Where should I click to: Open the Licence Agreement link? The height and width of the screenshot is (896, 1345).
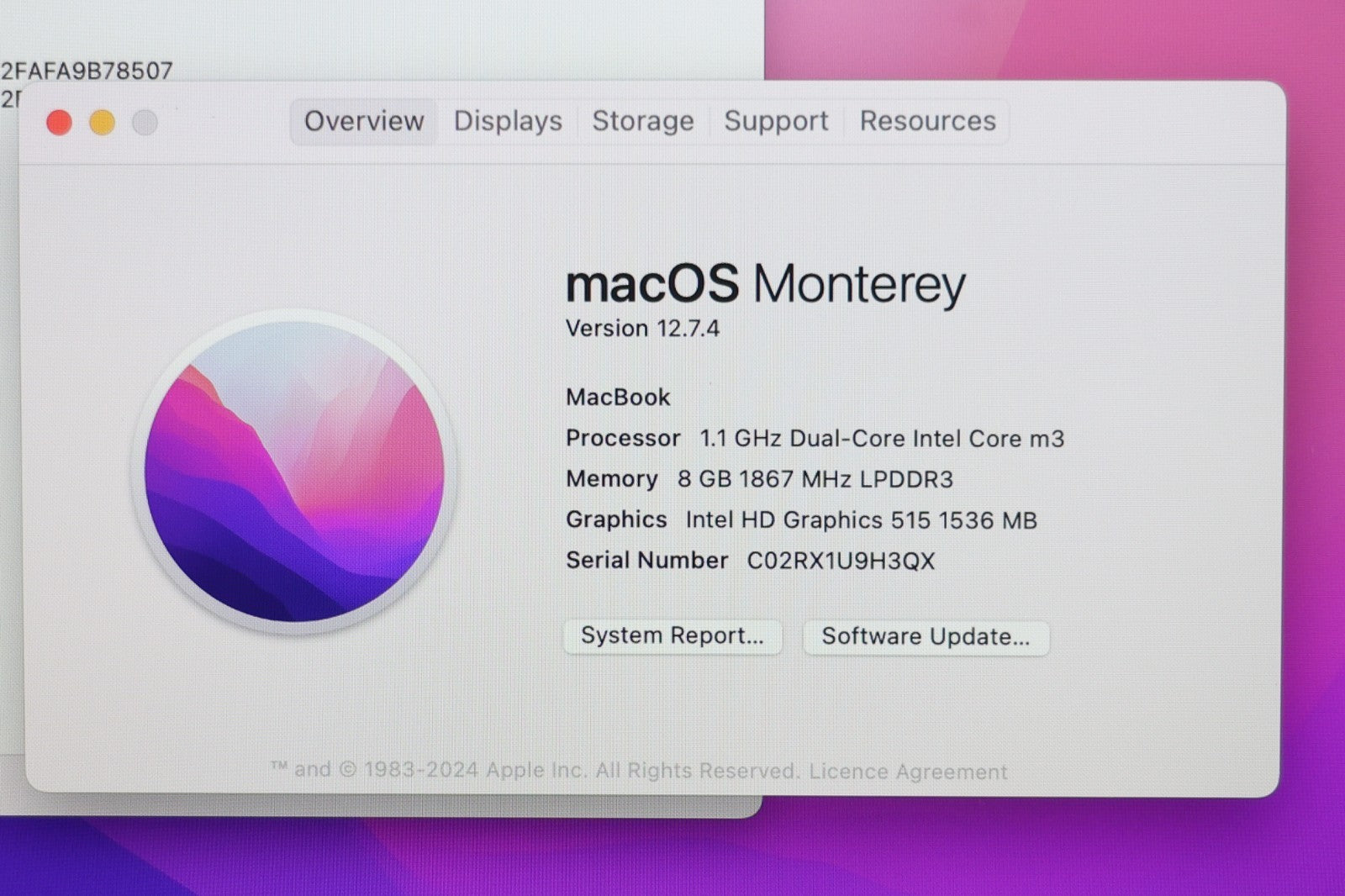pos(908,772)
